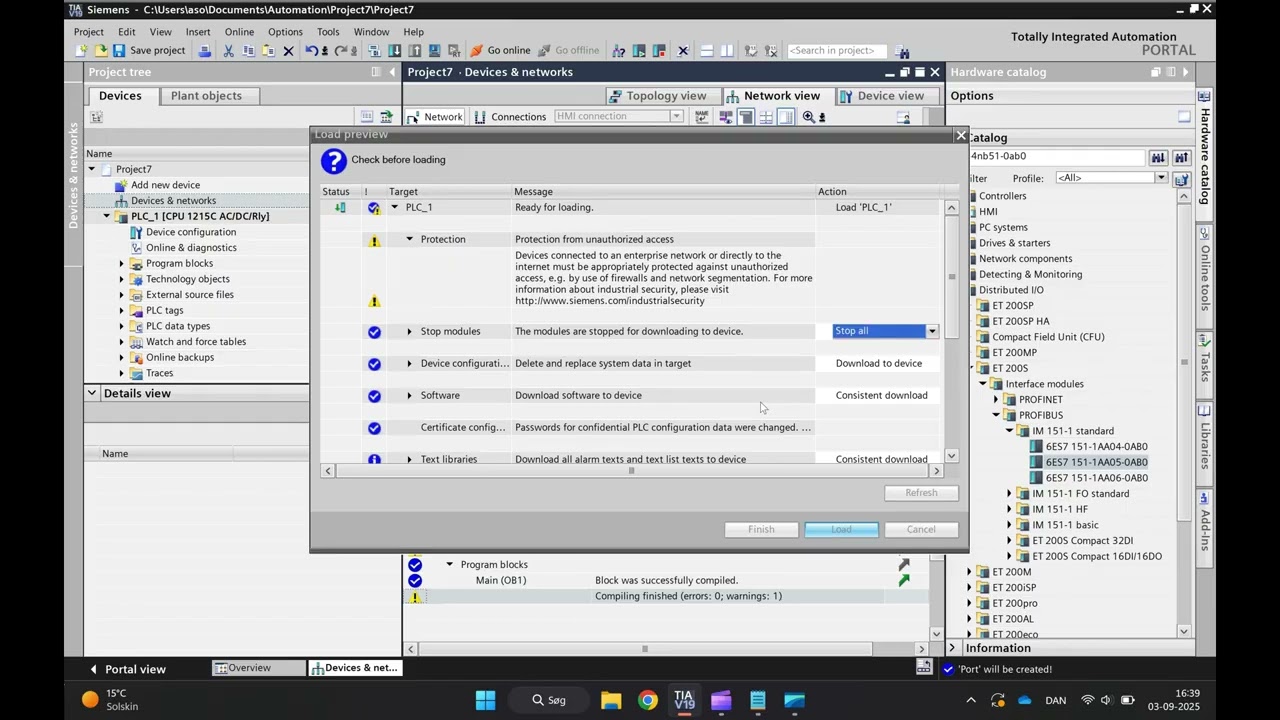Click the Load preview vertical scrollbar down arrow
1280x720 pixels.
951,456
